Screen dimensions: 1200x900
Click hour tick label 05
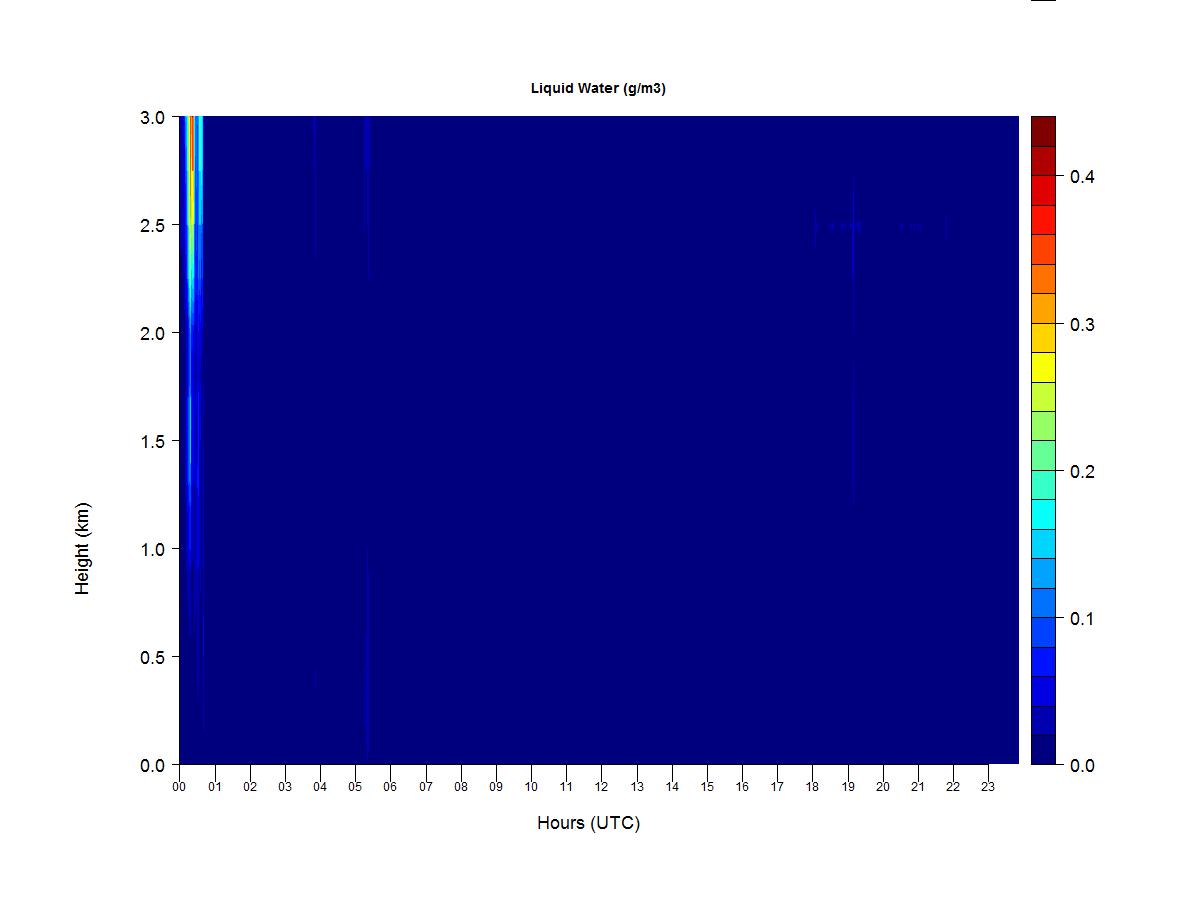[355, 787]
